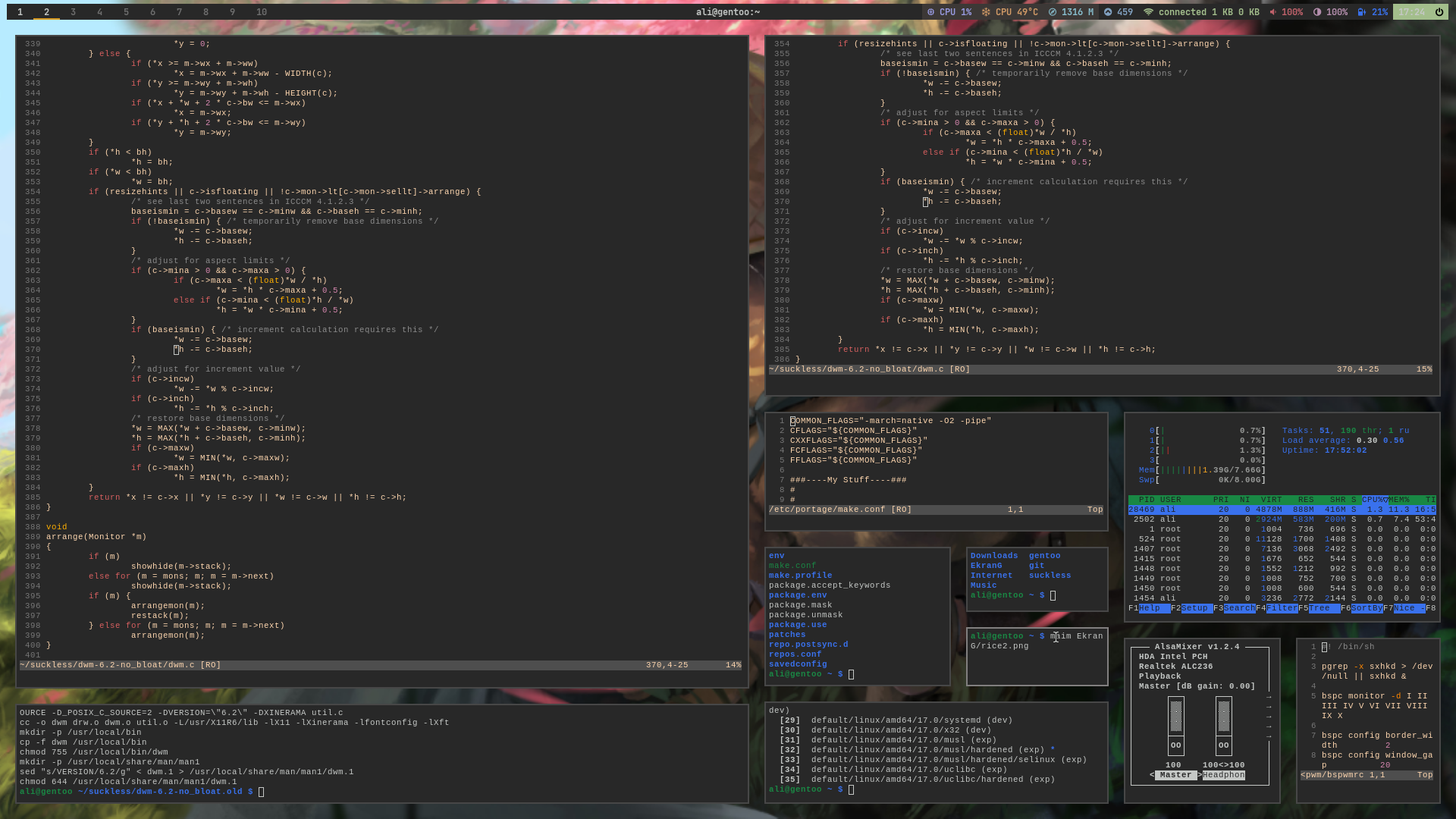Switch to workspace 7
Screen dimensions: 1456x819
click(x=179, y=12)
